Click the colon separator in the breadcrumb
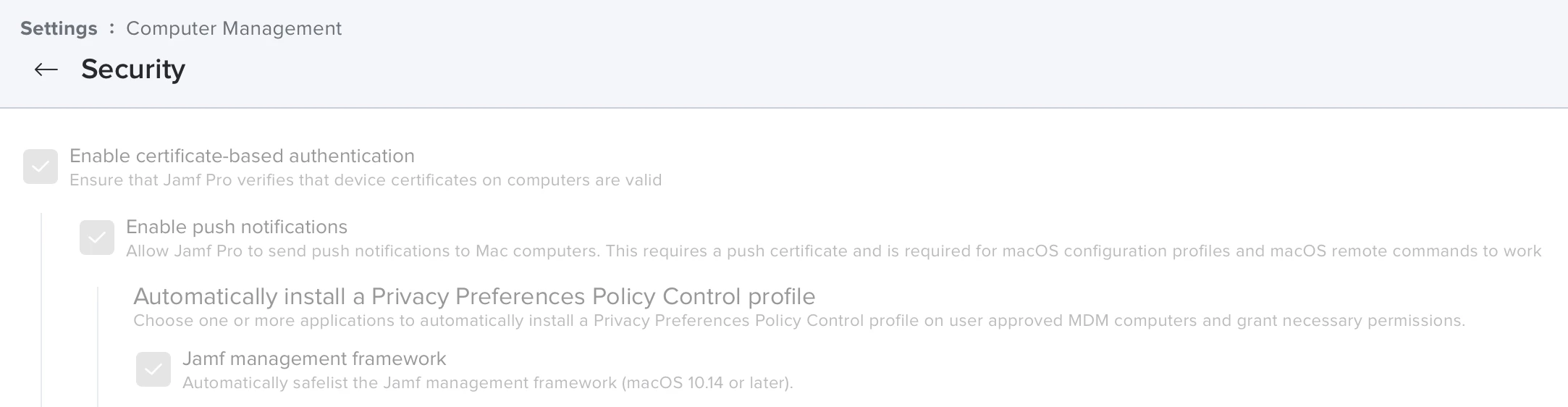1568x407 pixels. coord(111,28)
